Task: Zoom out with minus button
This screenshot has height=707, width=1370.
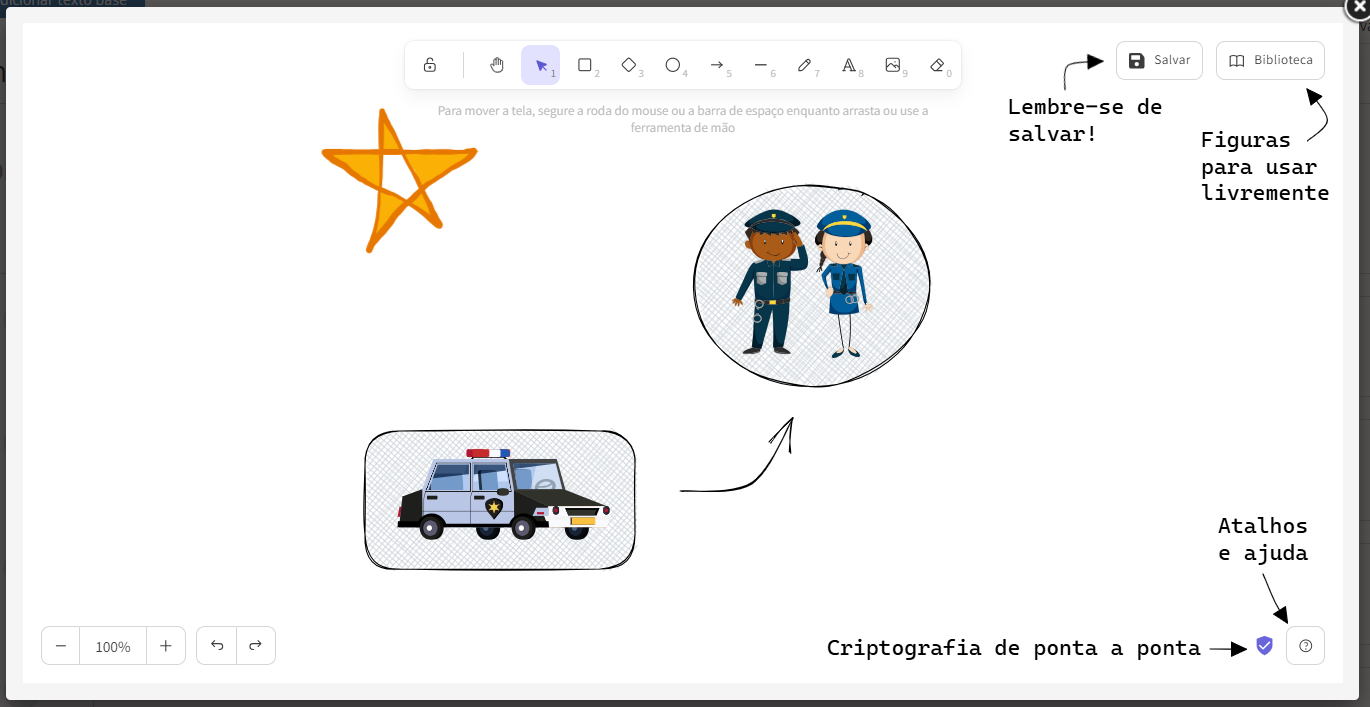Action: point(61,646)
